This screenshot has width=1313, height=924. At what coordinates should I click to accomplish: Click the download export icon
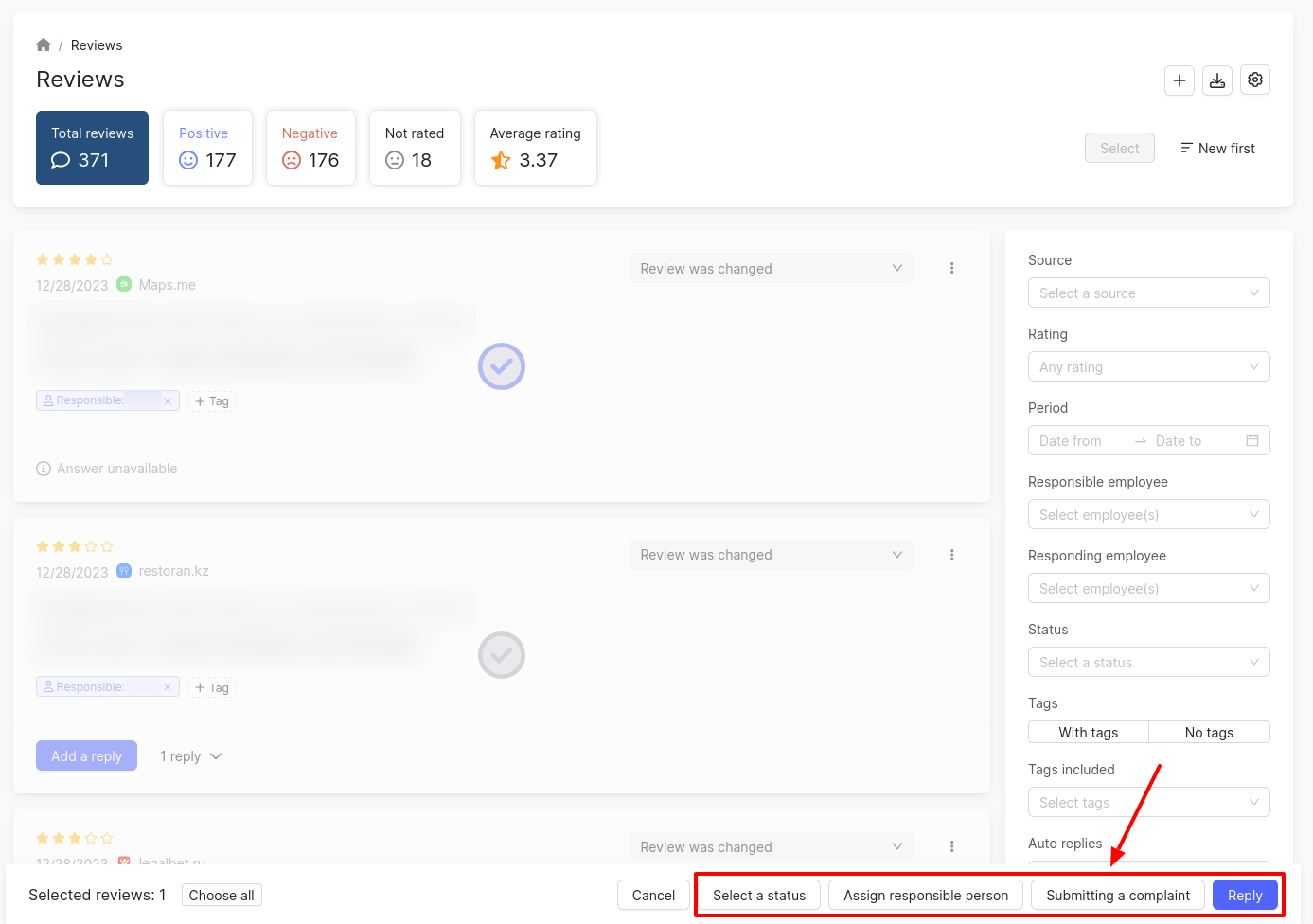(1216, 80)
